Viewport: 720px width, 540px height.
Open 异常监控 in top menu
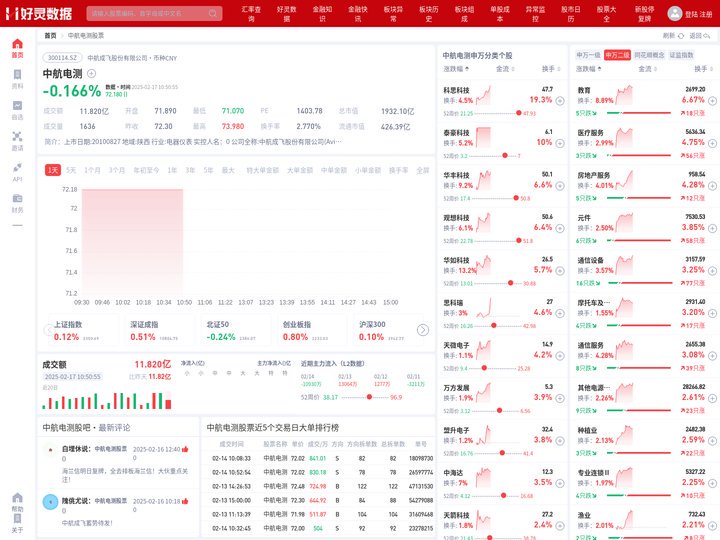click(x=535, y=14)
